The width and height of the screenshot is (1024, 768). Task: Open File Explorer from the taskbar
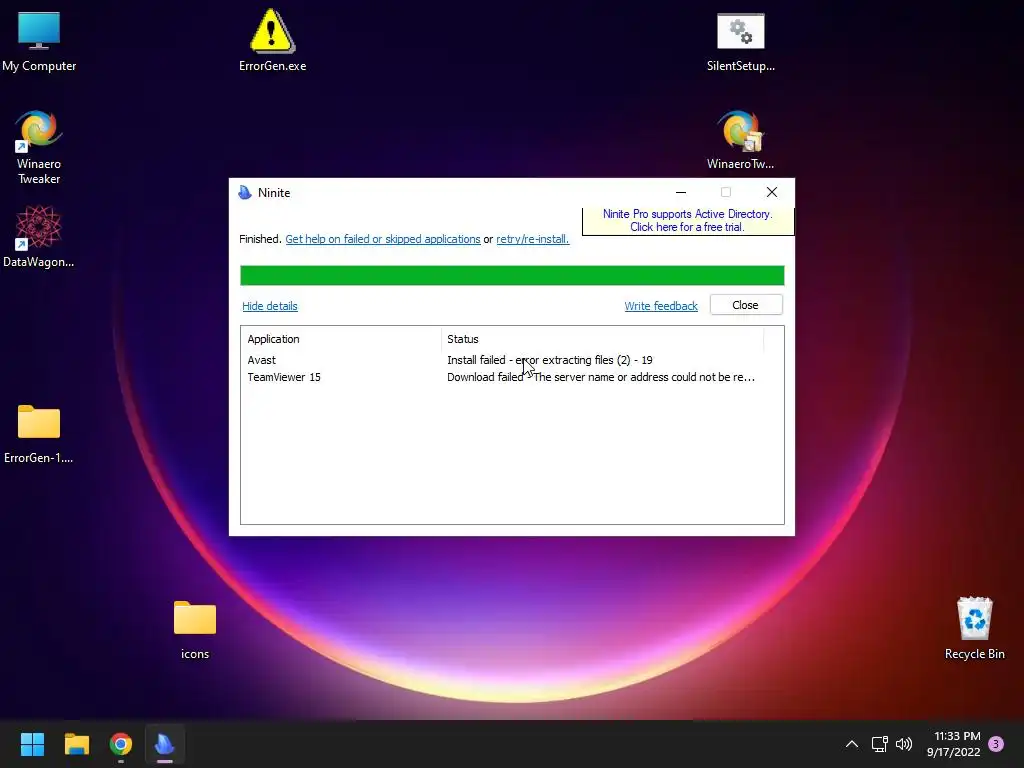76,744
